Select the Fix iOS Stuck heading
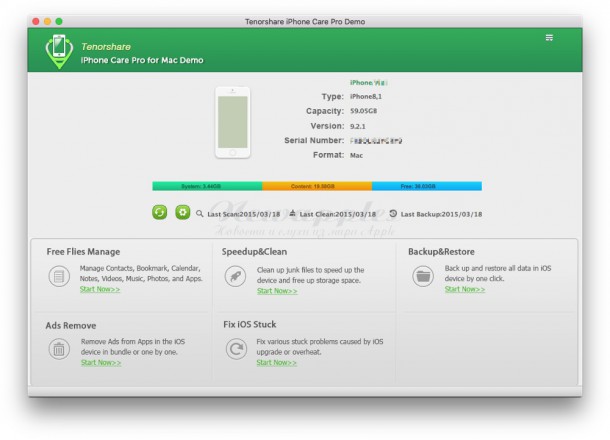 point(250,324)
